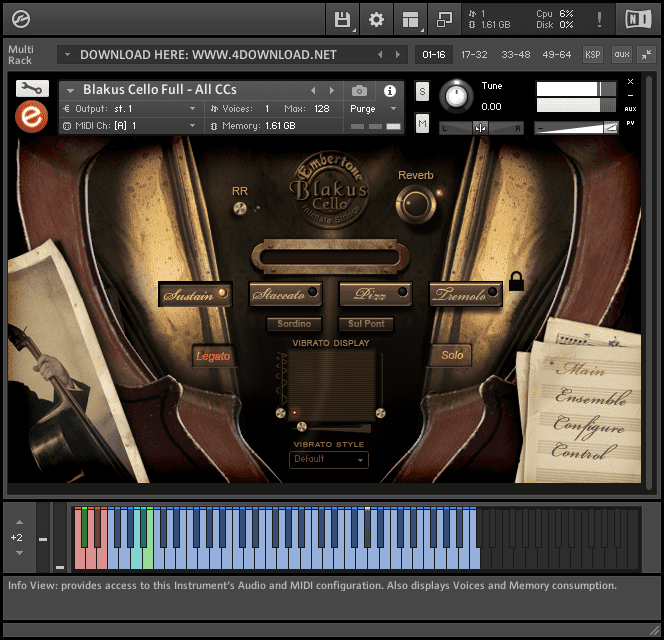The height and width of the screenshot is (640, 664).
Task: Open the save floppy disk menu
Action: pos(343,19)
